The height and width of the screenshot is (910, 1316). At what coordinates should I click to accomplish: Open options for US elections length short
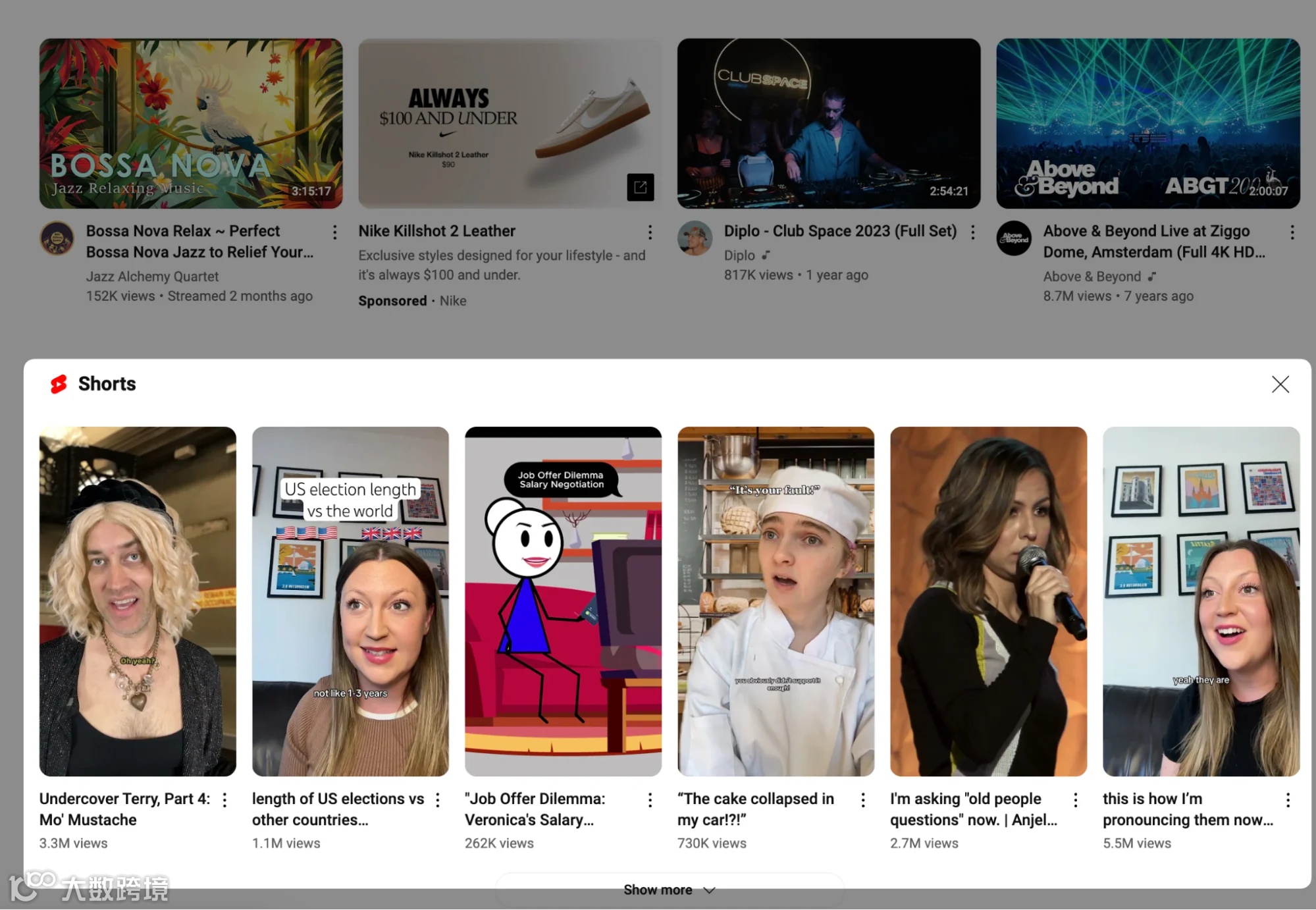[437, 799]
